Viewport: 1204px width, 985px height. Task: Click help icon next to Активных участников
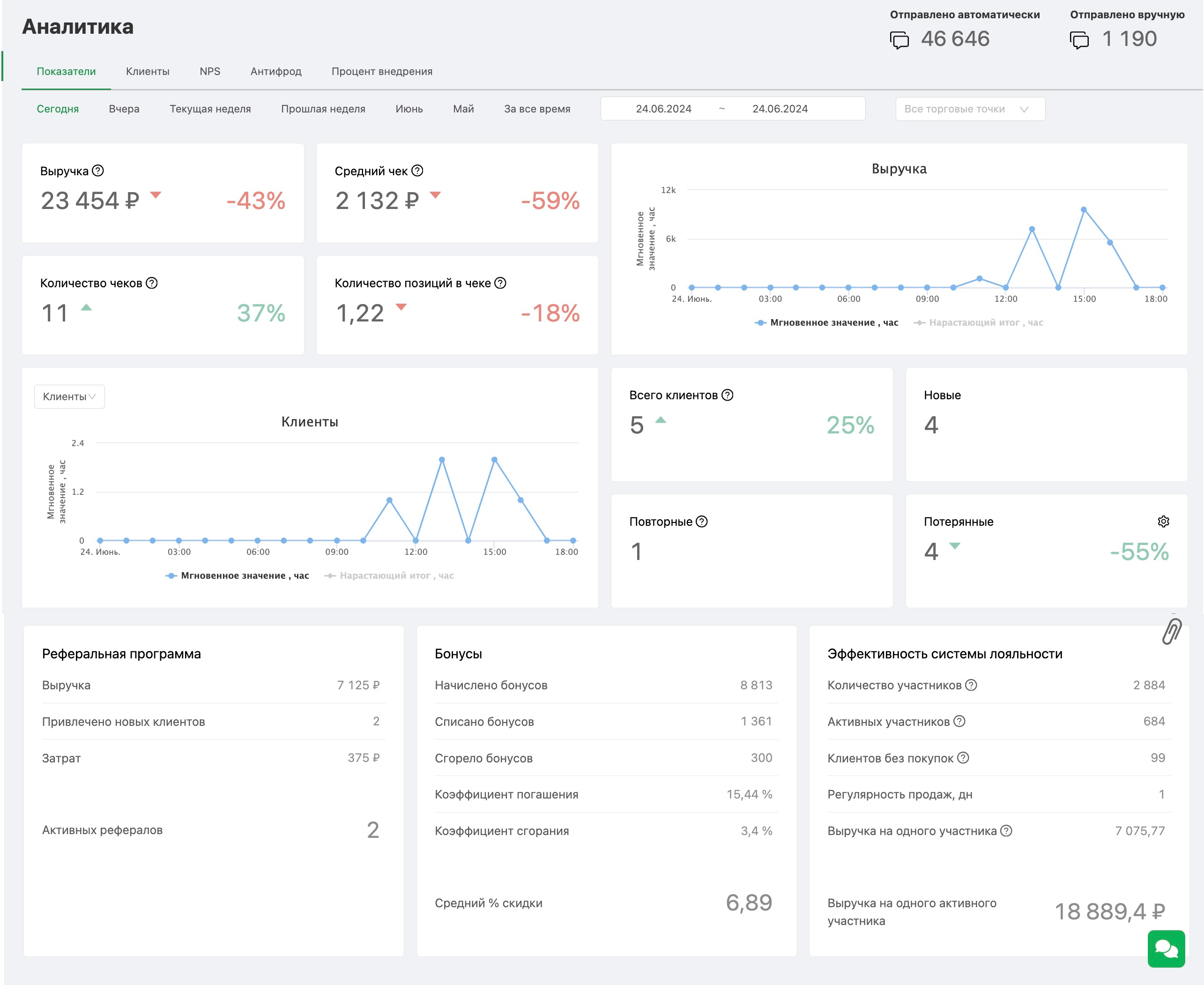click(x=959, y=721)
